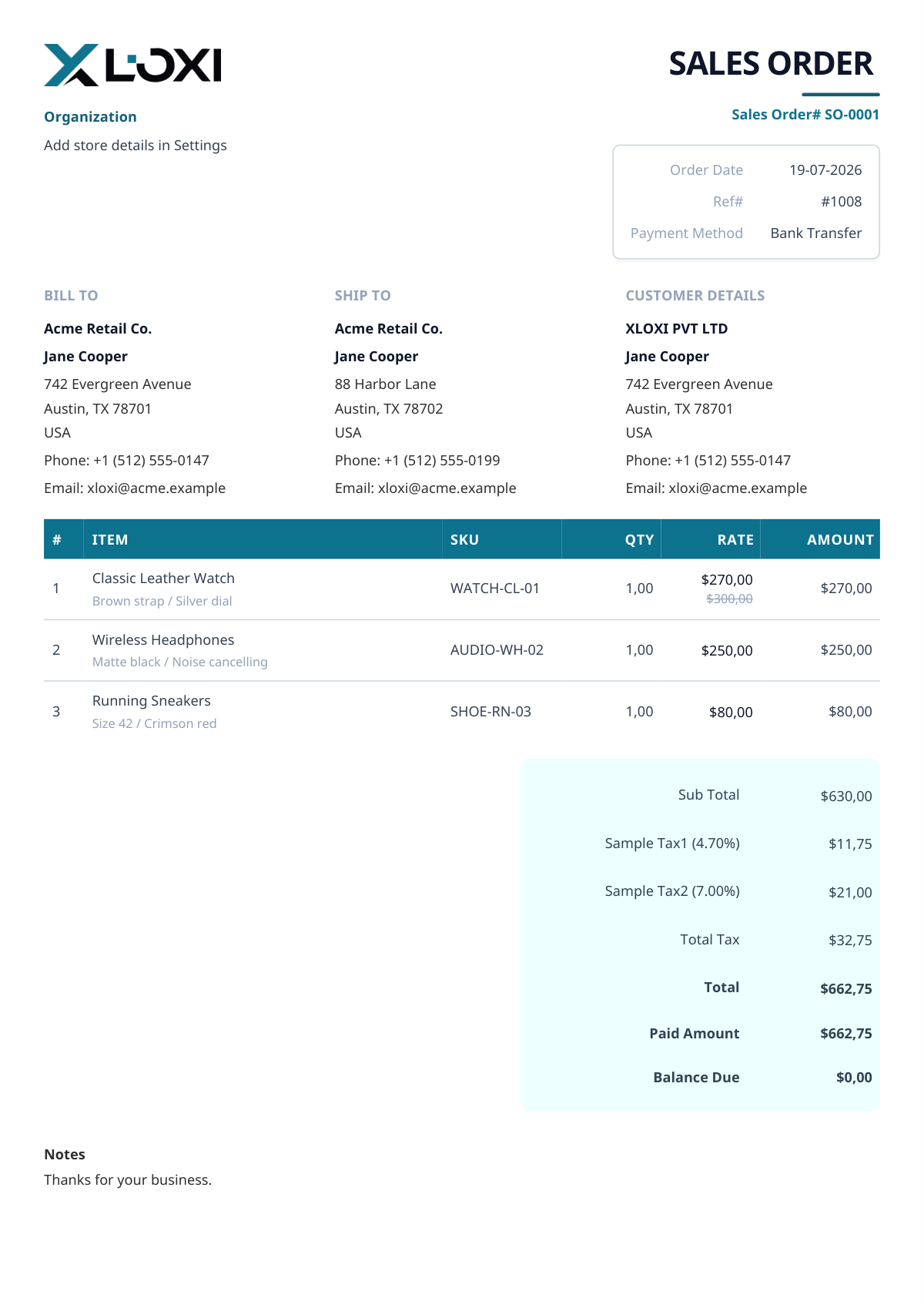924x1308 pixels.
Task: Select the Running Sneakers item name
Action: tap(152, 701)
